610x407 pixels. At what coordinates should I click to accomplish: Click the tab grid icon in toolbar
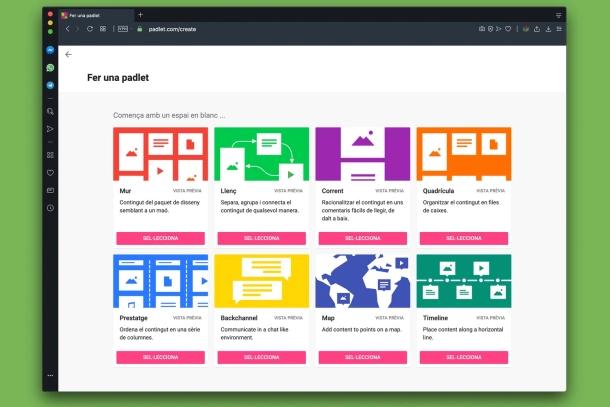pos(103,29)
